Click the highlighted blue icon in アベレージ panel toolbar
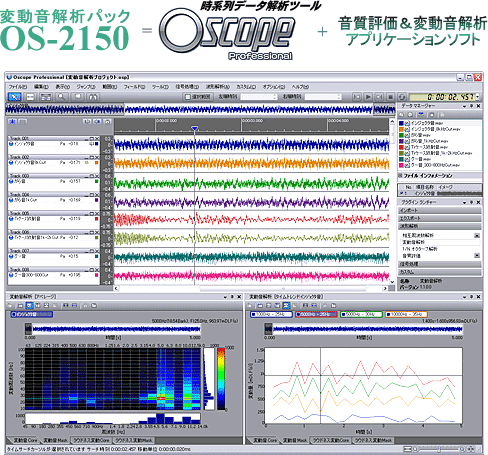The image size is (488, 455). [29, 305]
